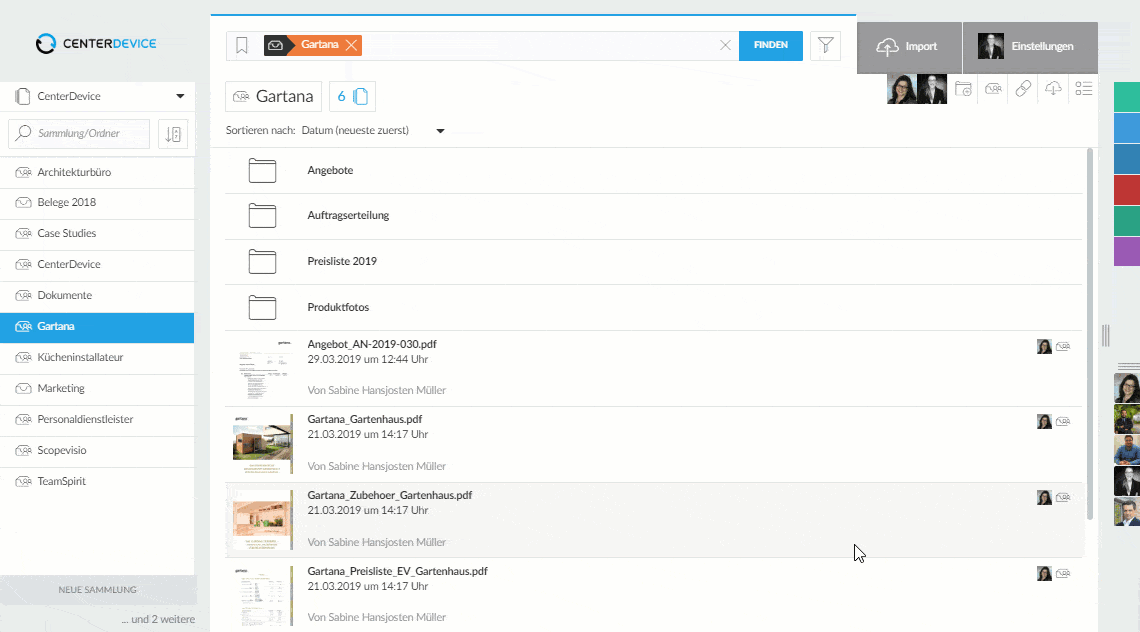This screenshot has height=632, width=1140.
Task: Click the link chain icon
Action: coord(1023,89)
